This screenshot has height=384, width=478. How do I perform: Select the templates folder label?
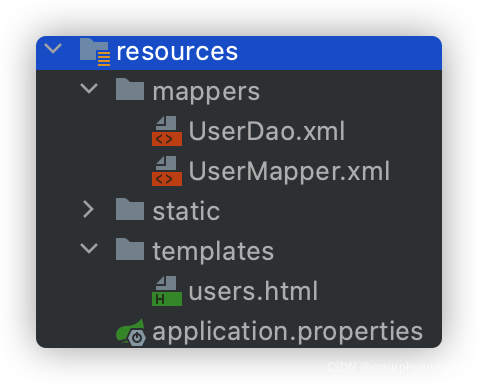point(213,252)
